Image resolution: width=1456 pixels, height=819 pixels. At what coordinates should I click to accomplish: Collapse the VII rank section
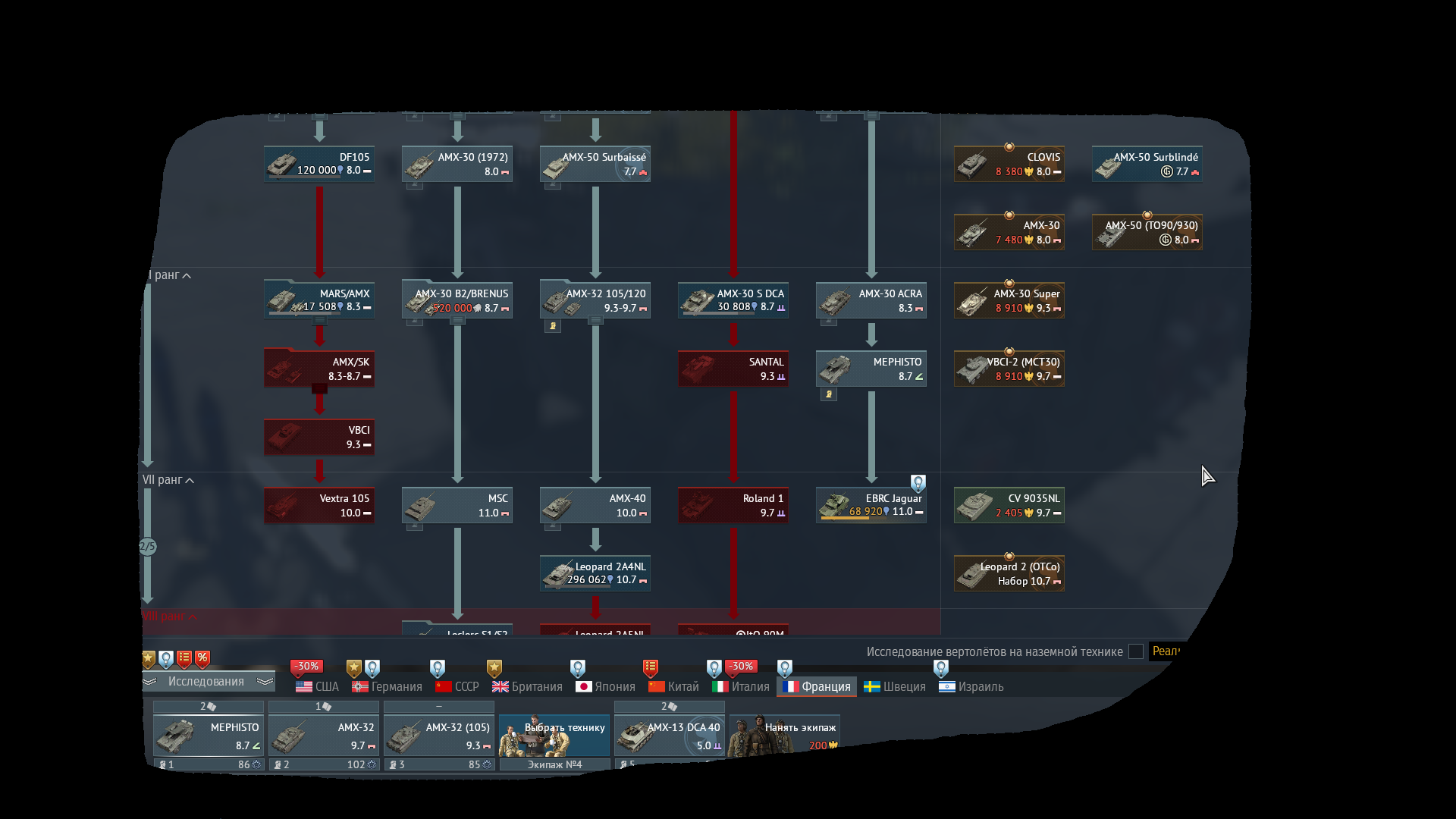tap(190, 480)
